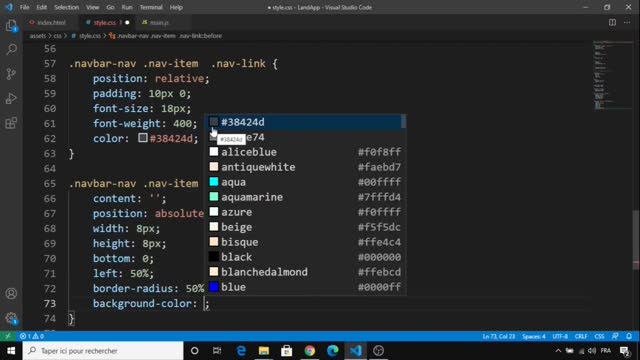
Task: Choose beige from the suggestion list
Action: (x=304, y=227)
